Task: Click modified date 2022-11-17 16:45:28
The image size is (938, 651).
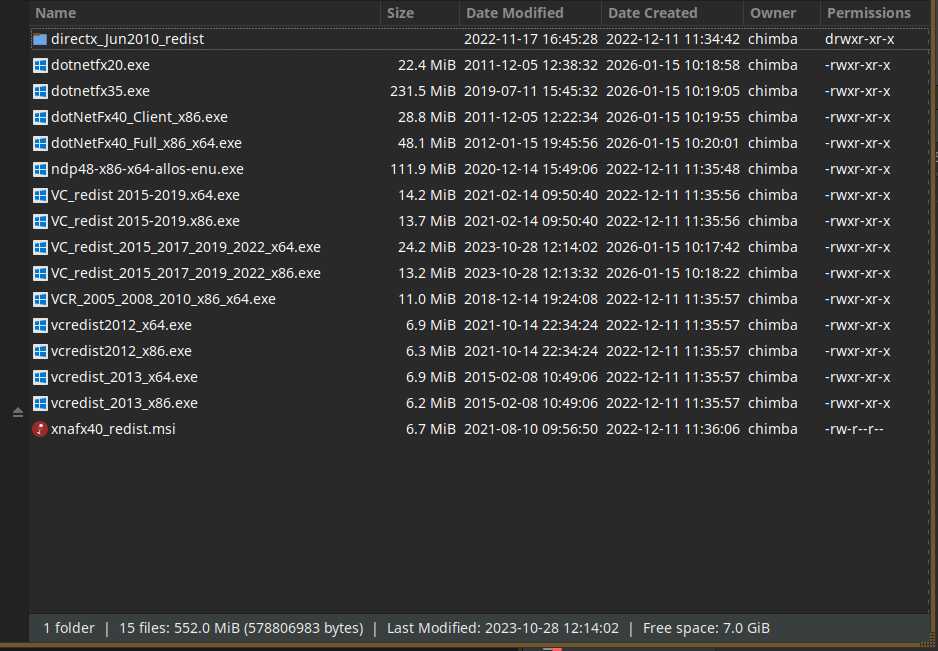Action: pyautogui.click(x=531, y=39)
